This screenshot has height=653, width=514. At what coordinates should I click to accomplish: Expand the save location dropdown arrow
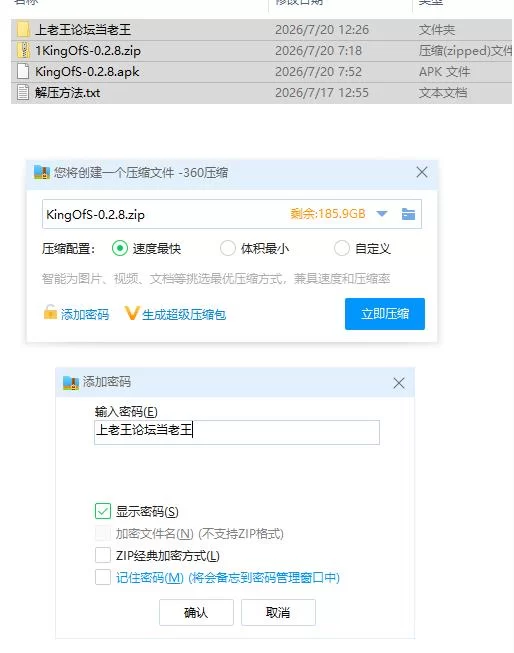382,214
